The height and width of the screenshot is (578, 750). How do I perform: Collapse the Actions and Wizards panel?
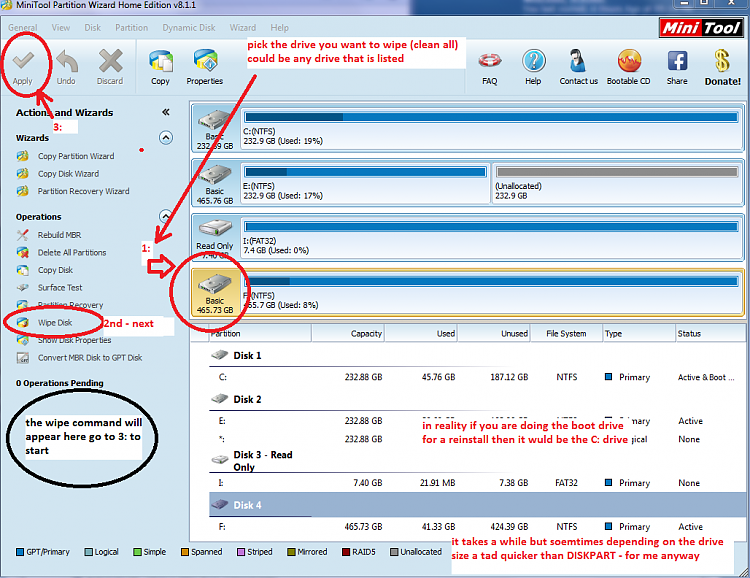pyautogui.click(x=165, y=112)
